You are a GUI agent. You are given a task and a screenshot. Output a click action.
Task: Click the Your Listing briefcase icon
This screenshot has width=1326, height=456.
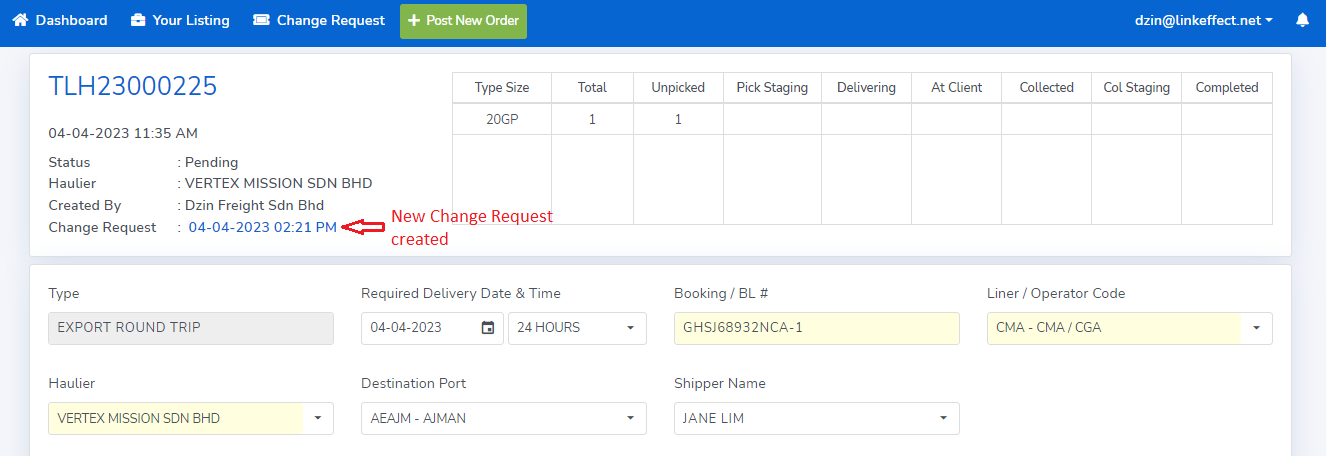[x=138, y=20]
